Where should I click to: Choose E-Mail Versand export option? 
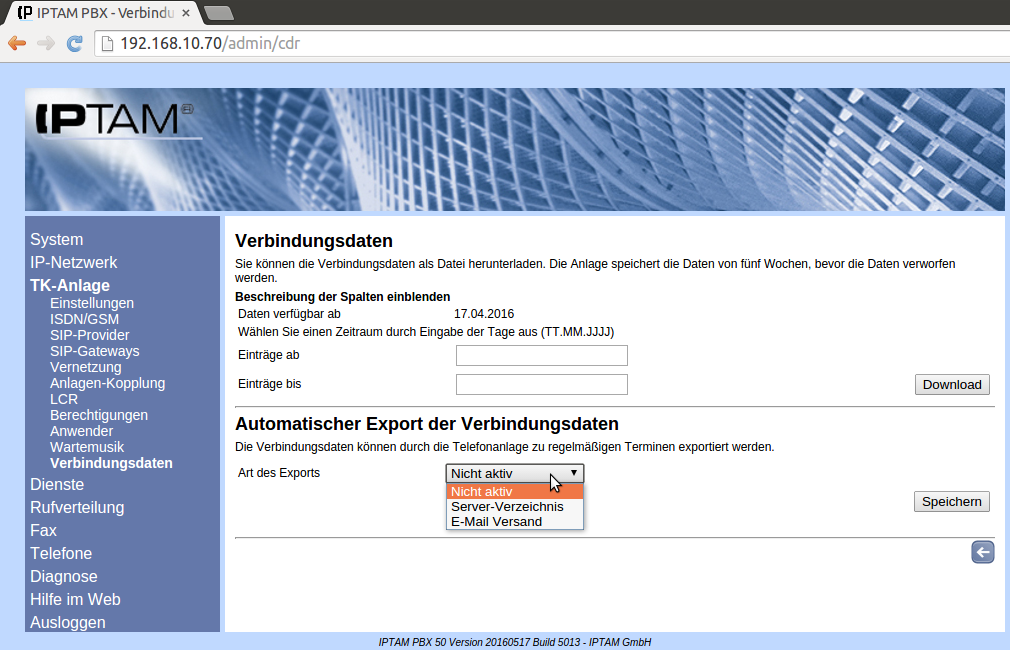[496, 521]
